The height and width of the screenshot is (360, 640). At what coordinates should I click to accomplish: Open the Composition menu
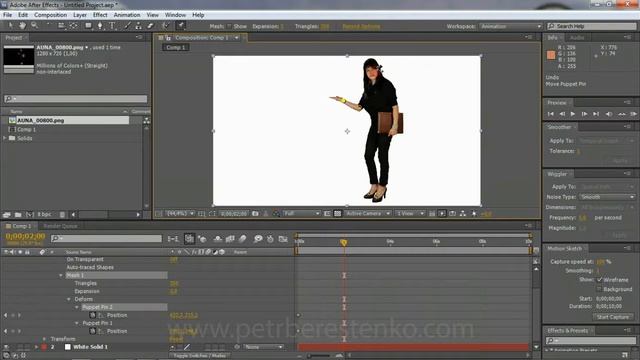coord(50,15)
